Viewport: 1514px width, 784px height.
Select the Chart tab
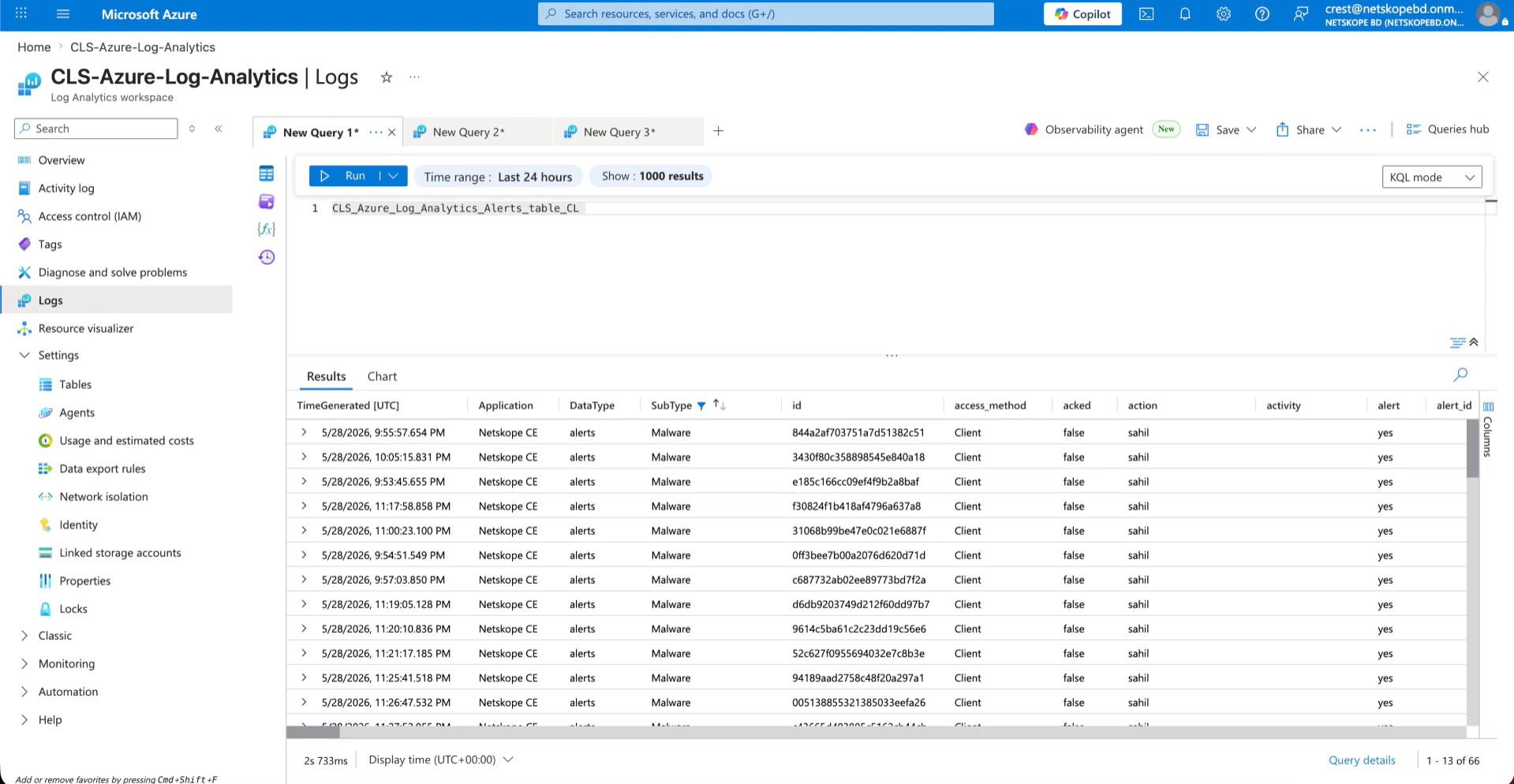(382, 376)
